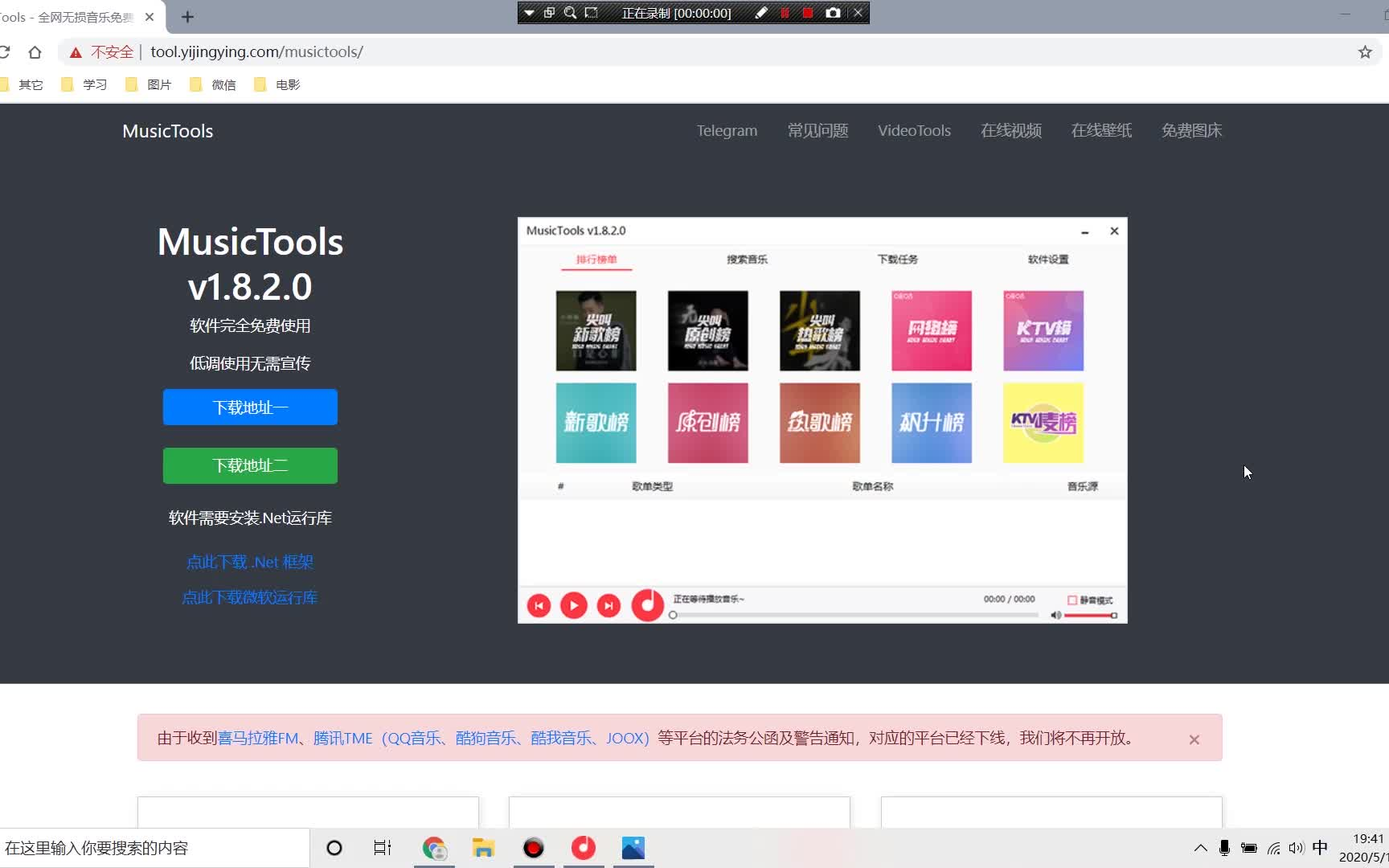
Task: Select the 下载任务 tab in app preview
Action: click(x=897, y=260)
